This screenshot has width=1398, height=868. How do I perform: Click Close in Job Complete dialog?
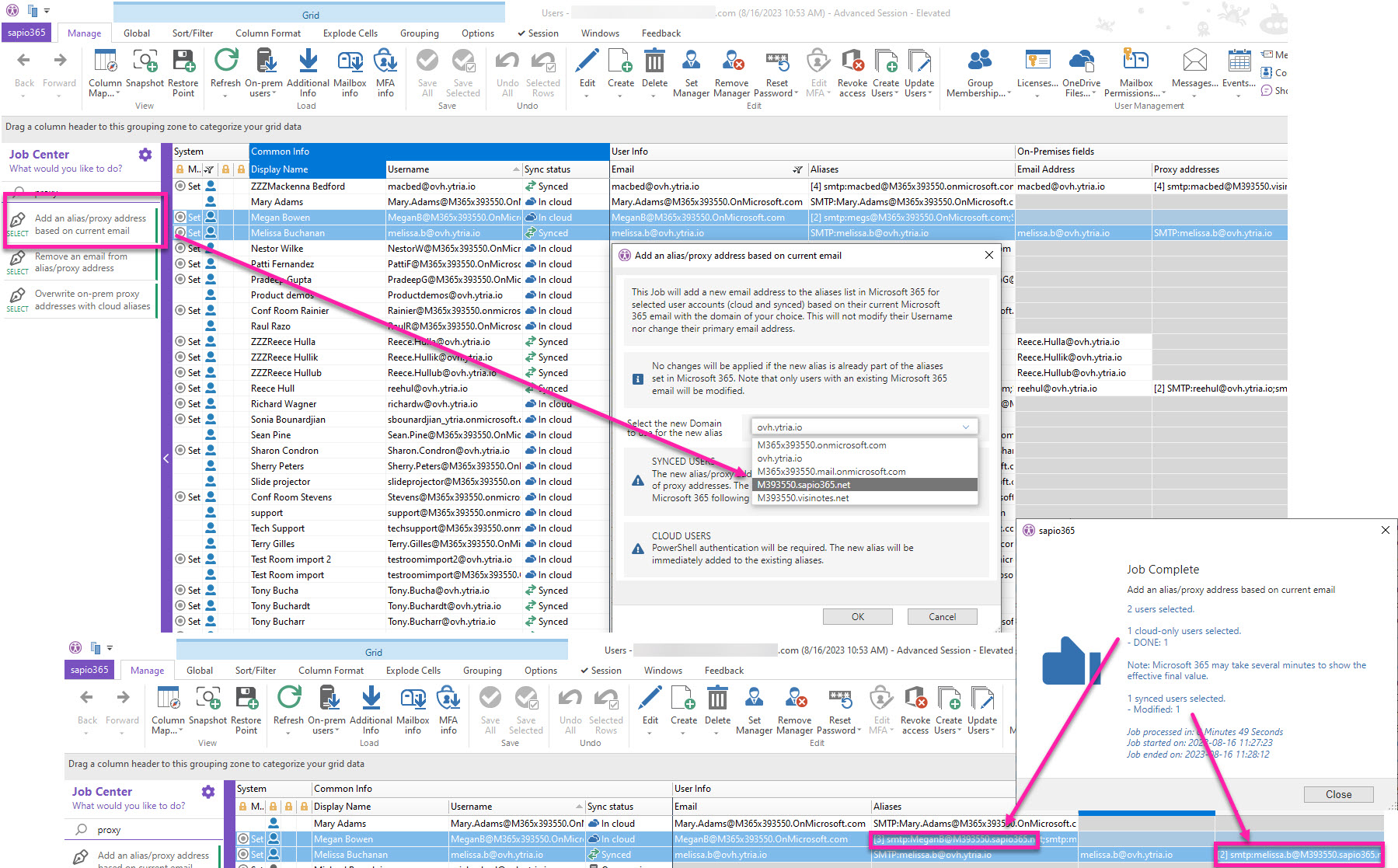tap(1338, 794)
